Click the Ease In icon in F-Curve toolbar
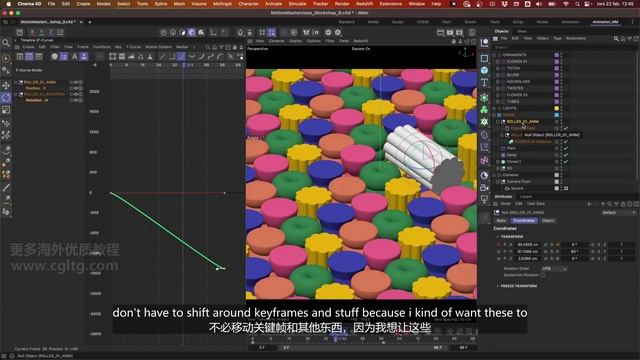This screenshot has width=640, height=360. (x=201, y=56)
